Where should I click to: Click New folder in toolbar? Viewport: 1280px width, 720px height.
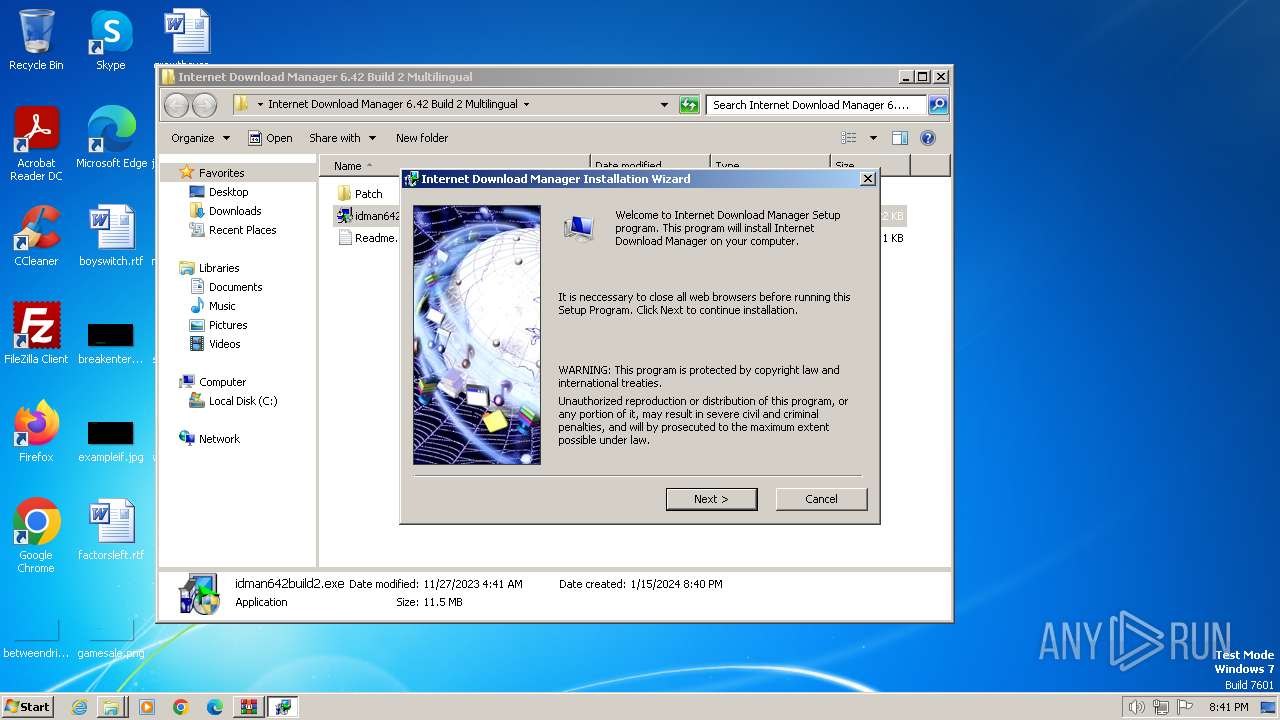coord(422,138)
